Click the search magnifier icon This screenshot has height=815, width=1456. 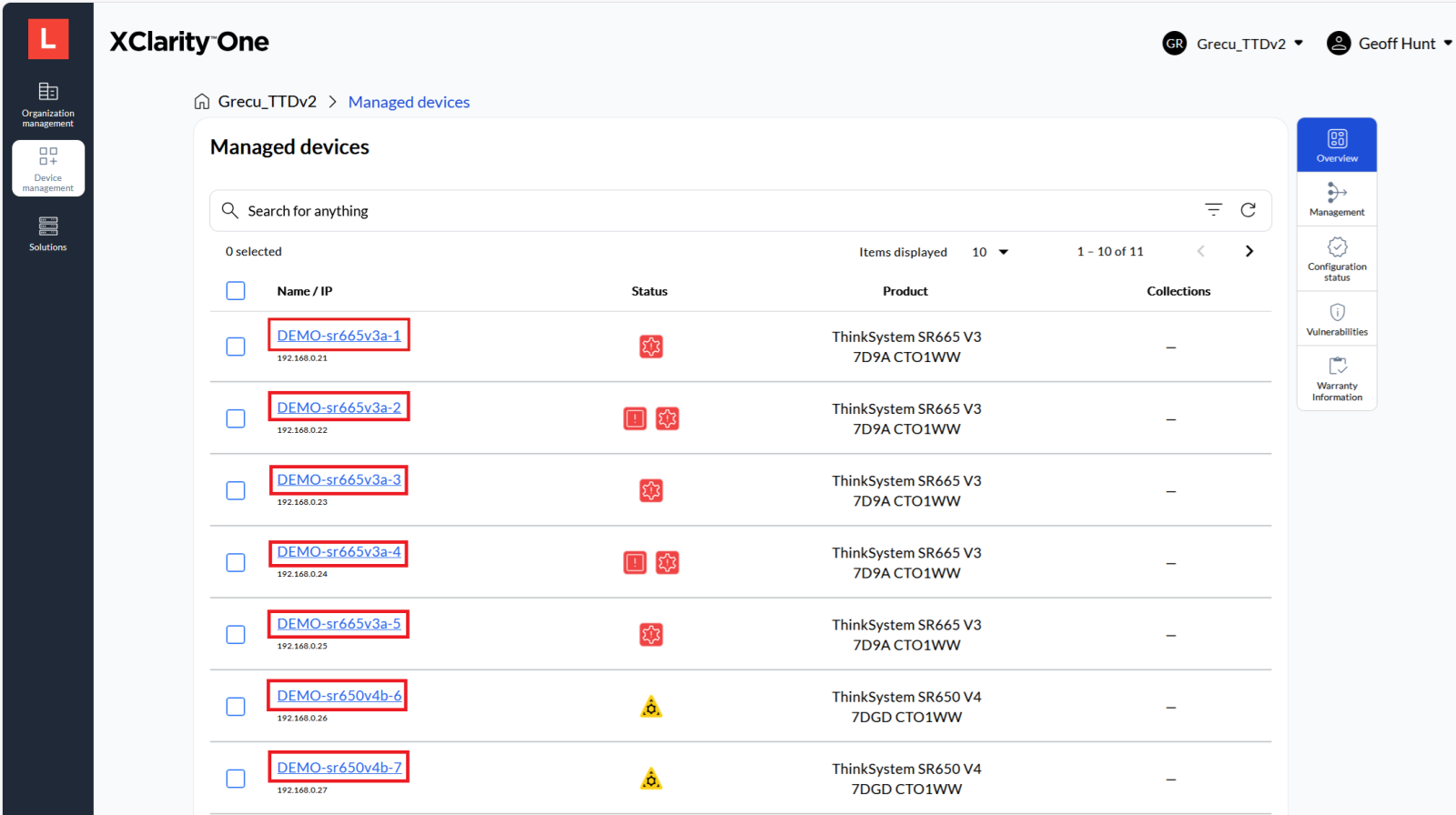coord(230,210)
